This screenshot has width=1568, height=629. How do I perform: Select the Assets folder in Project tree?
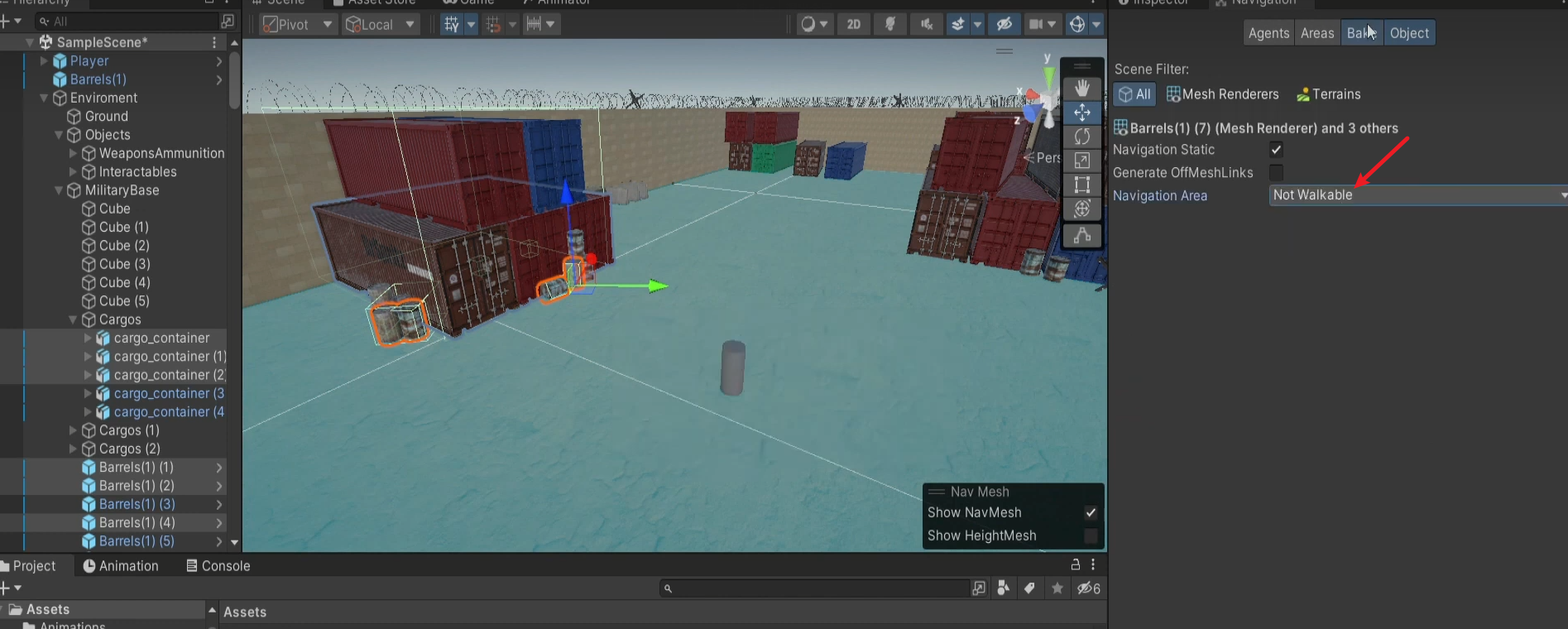point(48,610)
